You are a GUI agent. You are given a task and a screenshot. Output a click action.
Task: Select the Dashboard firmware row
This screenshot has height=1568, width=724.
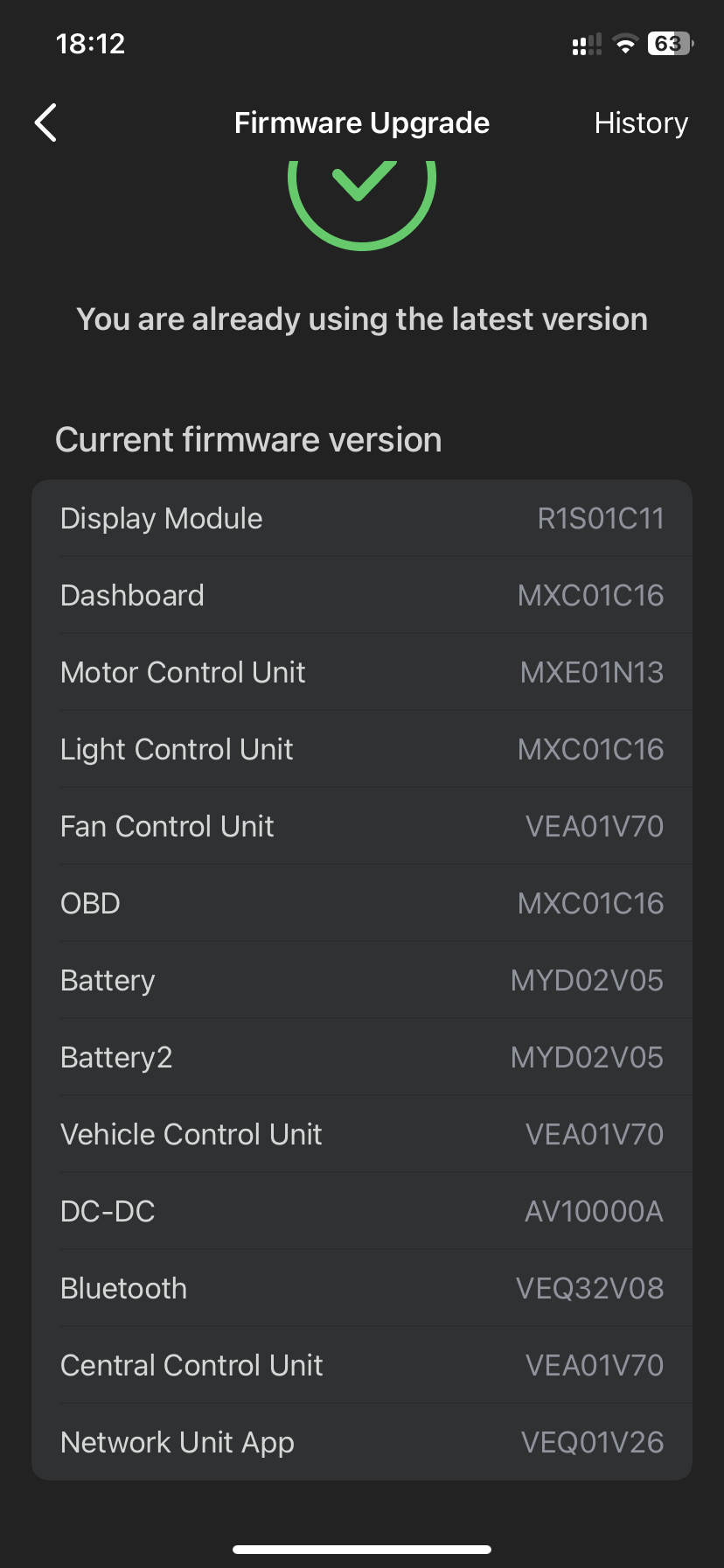coord(362,595)
